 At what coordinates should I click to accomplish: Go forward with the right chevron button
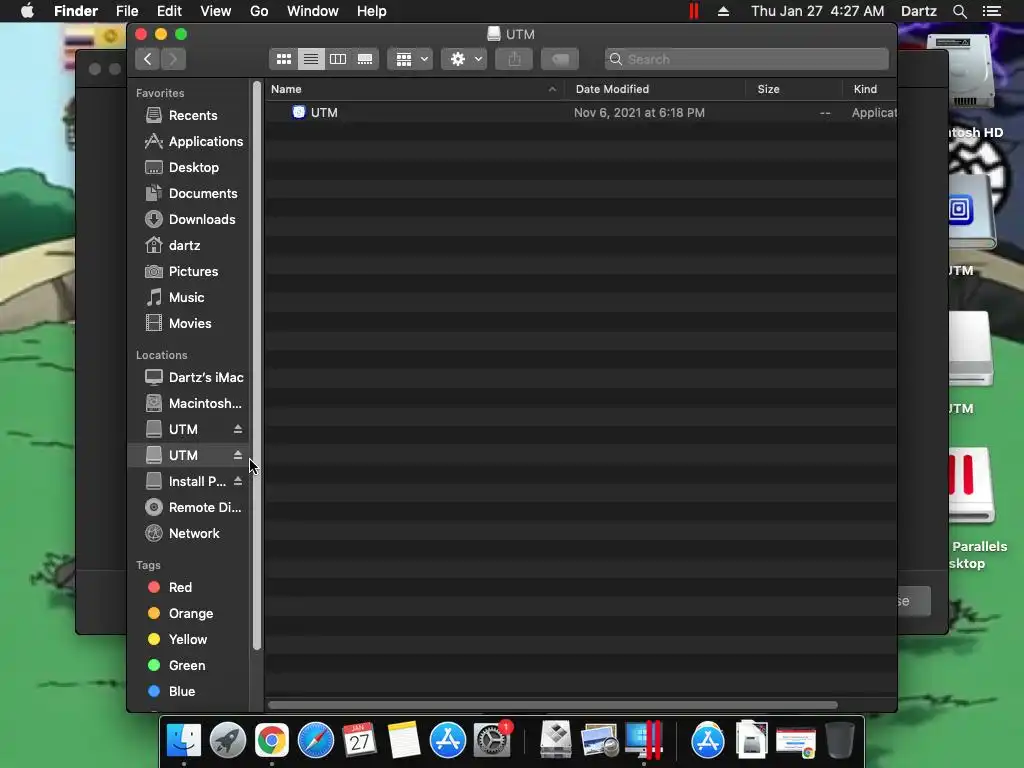173,59
